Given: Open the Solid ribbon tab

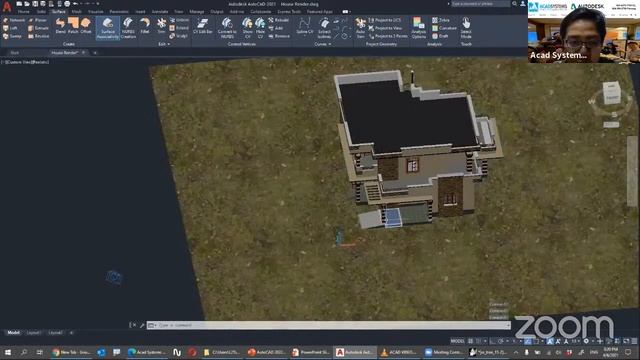Looking at the screenshot, I should 41,12.
